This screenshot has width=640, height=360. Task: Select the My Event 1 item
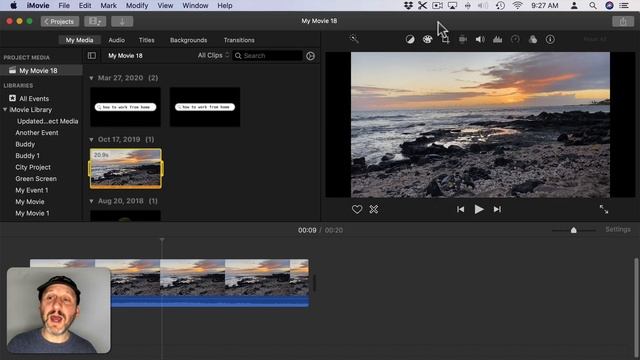click(x=32, y=190)
